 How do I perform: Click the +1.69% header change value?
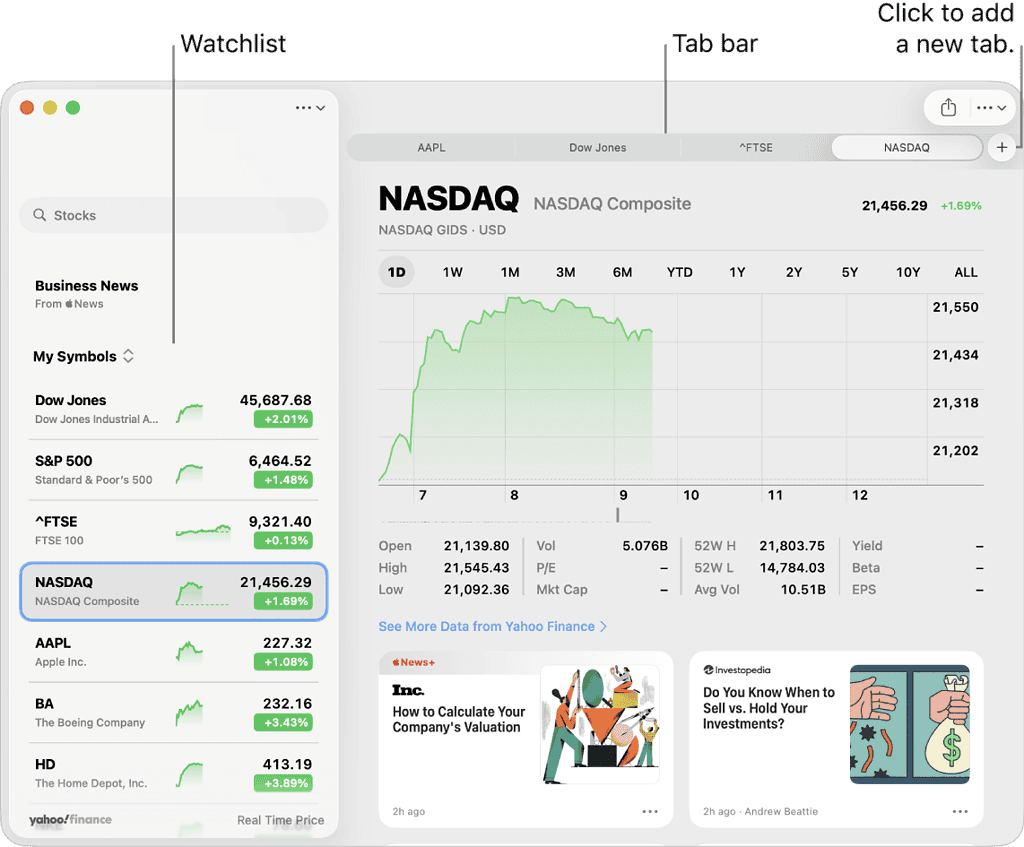[961, 206]
